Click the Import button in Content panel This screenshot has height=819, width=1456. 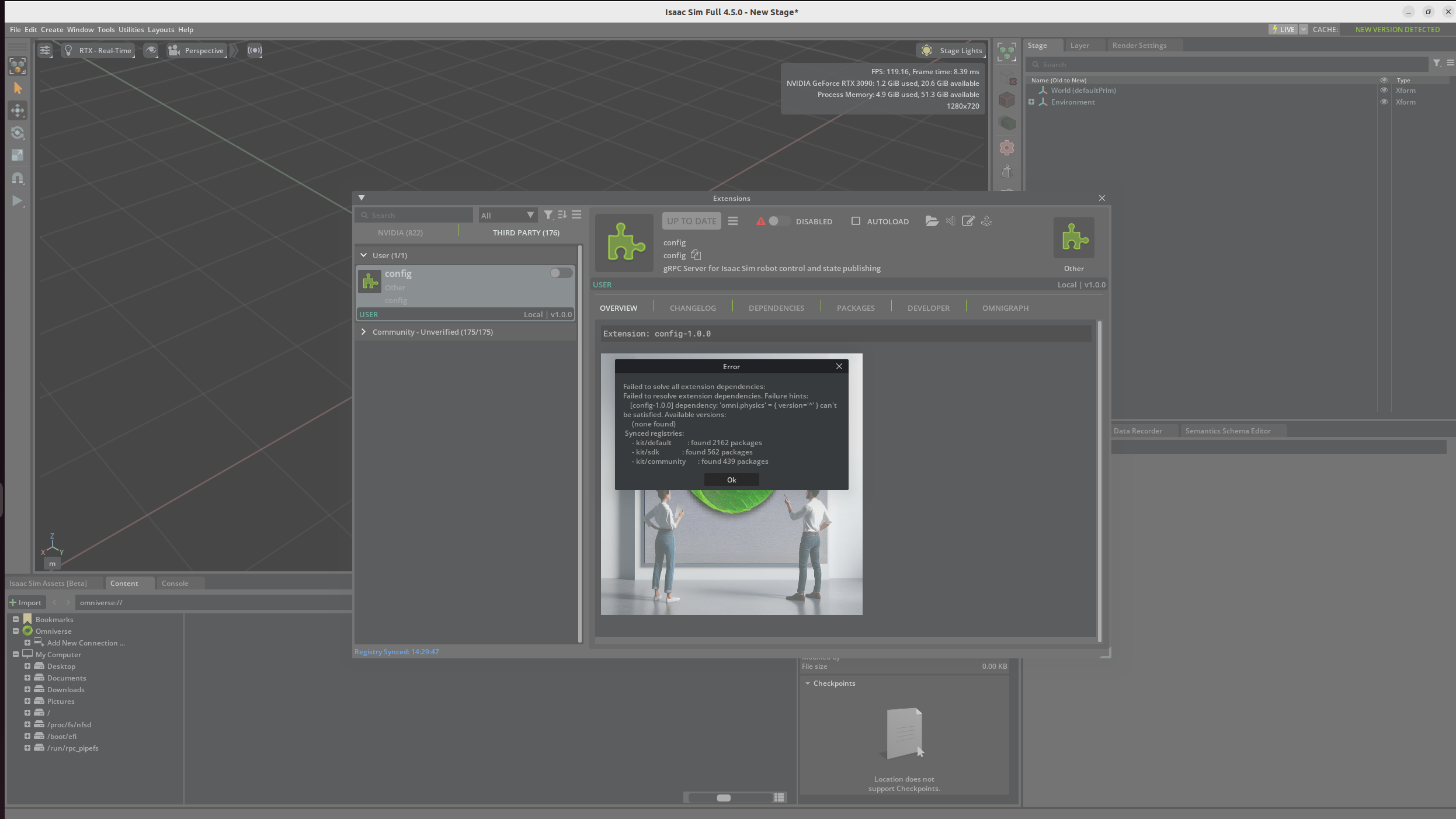point(26,602)
